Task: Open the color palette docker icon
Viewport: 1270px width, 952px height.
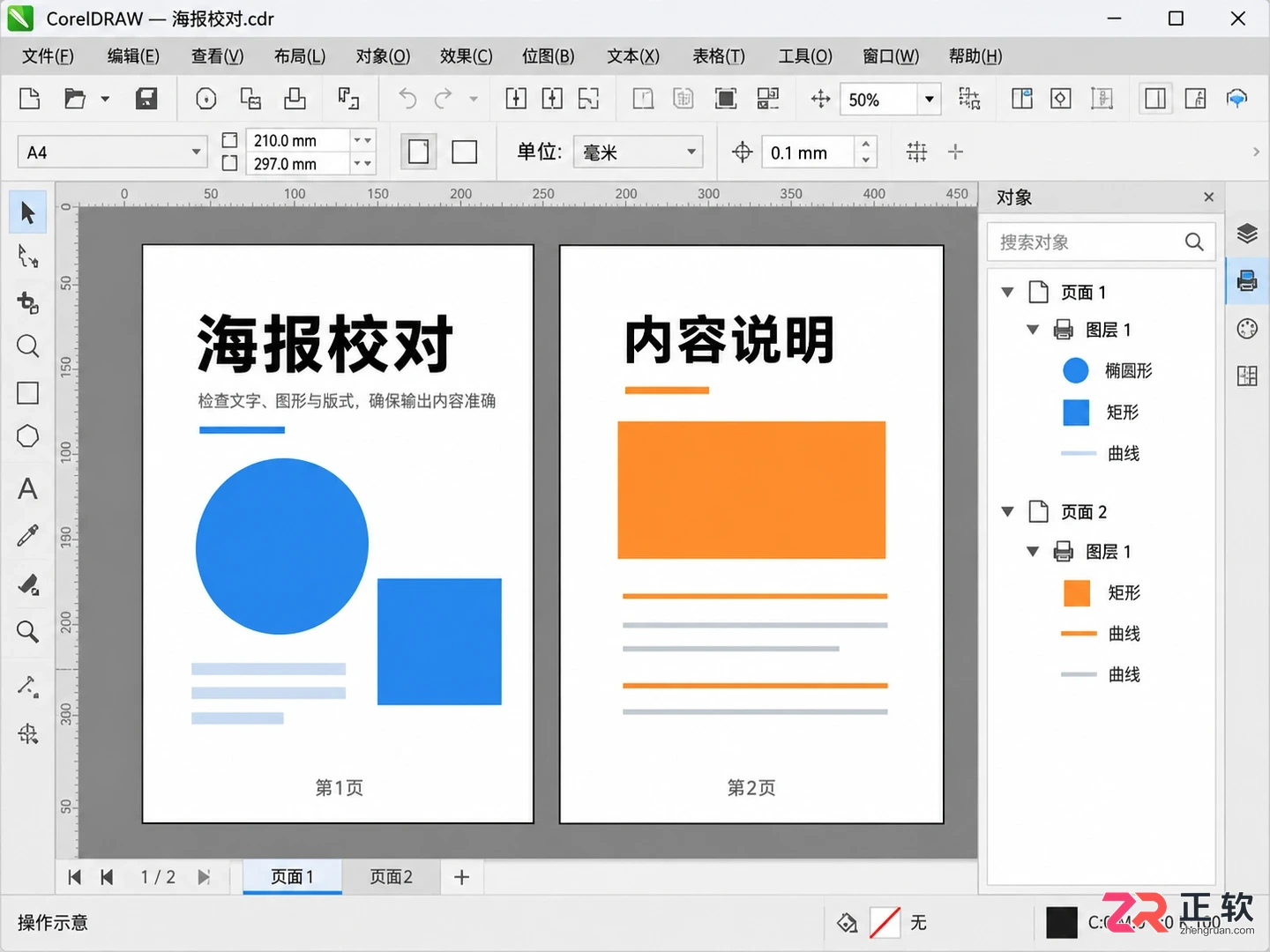Action: (x=1247, y=329)
